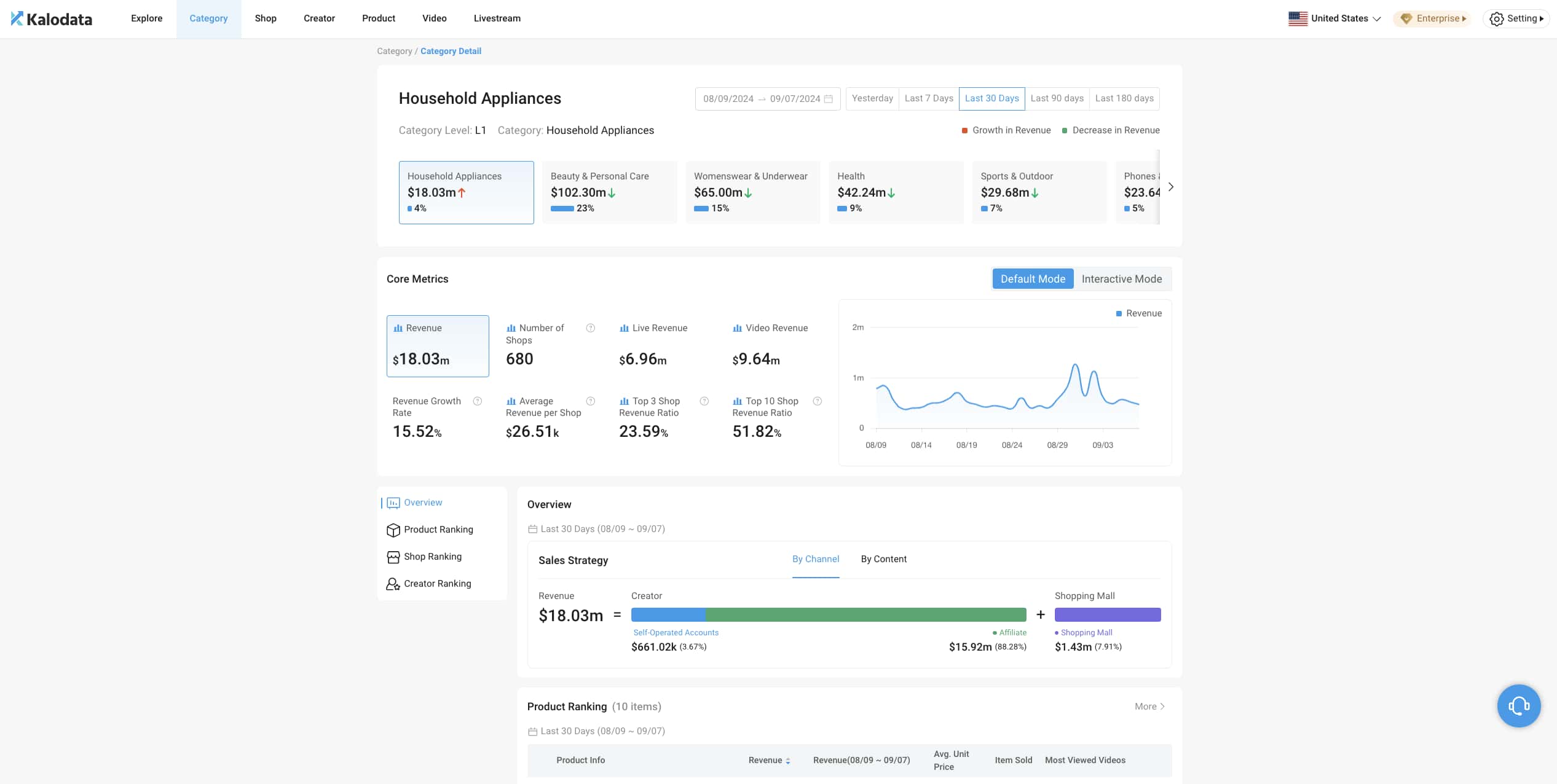
Task: Click the Category breadcrumb link
Action: click(x=394, y=51)
